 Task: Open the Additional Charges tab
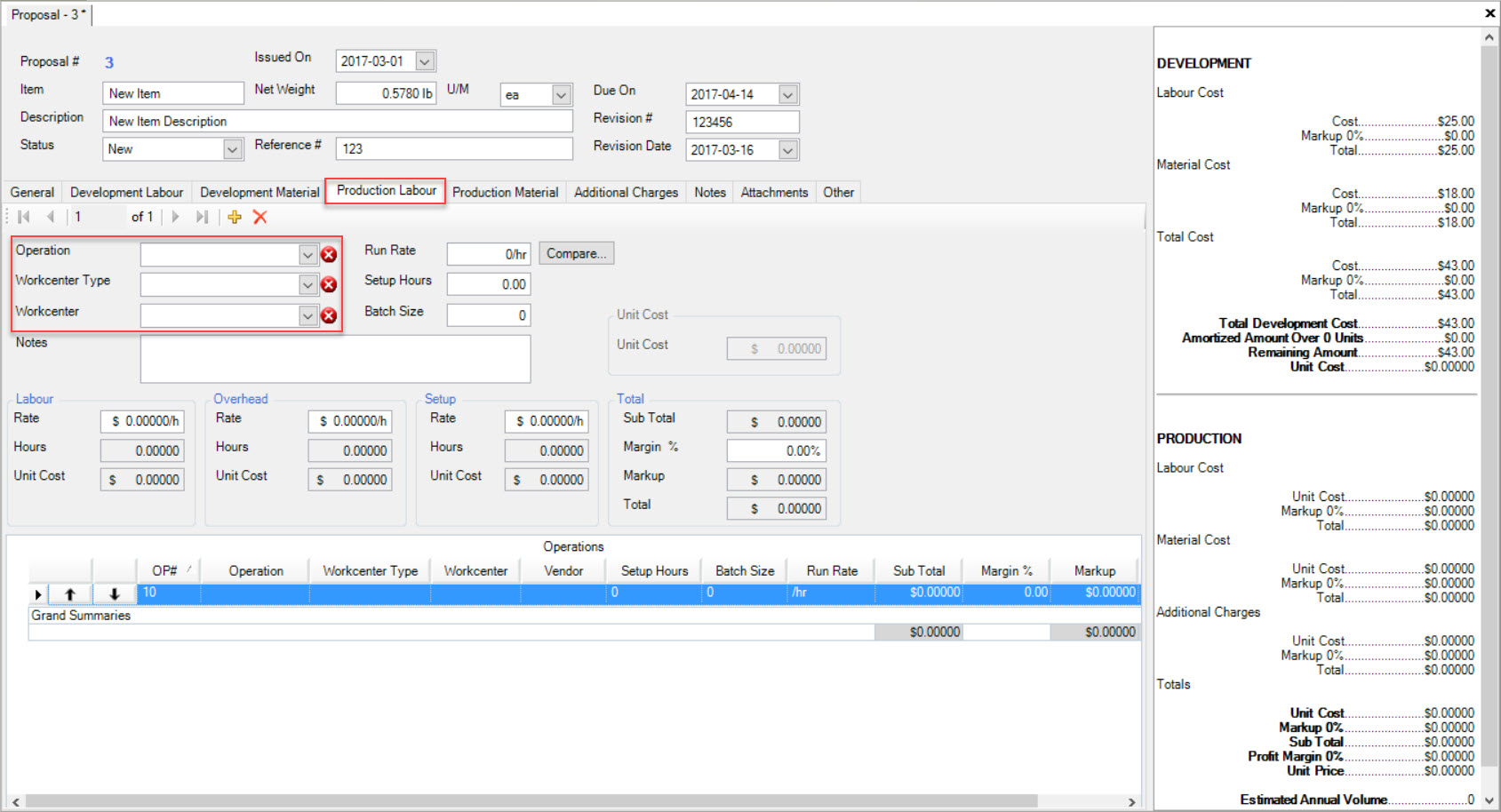(x=626, y=192)
